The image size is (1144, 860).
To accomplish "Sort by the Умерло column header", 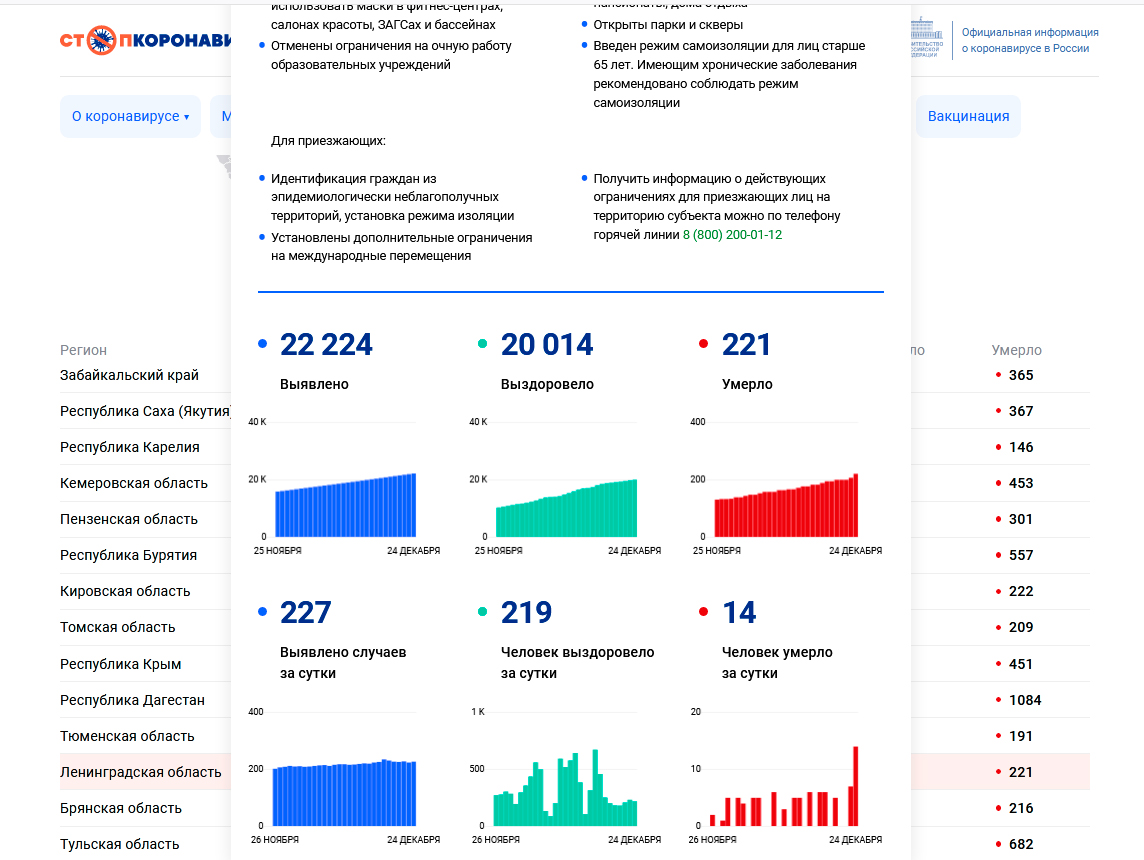I will point(1016,350).
